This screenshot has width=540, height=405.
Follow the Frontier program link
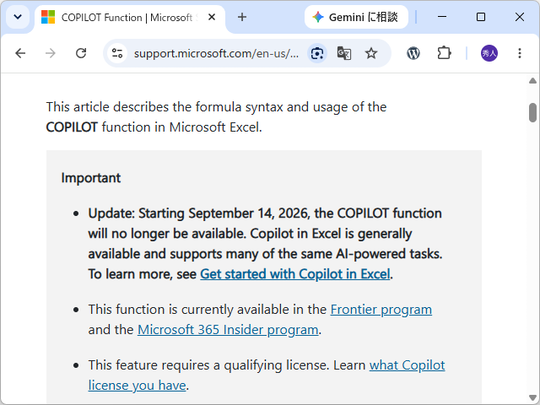coord(381,310)
